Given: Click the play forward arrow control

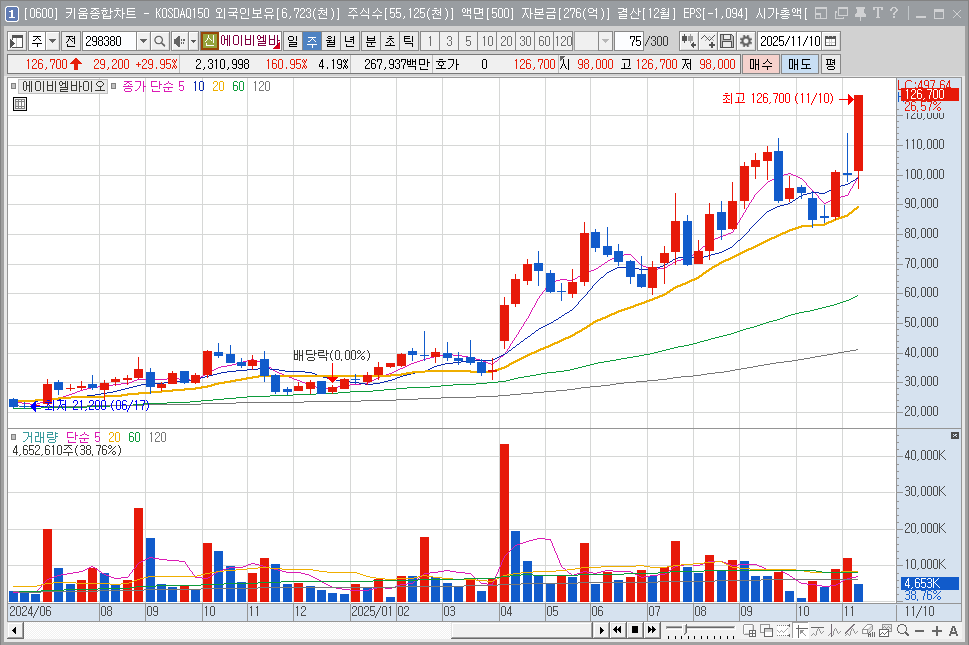Looking at the screenshot, I should pos(601,631).
